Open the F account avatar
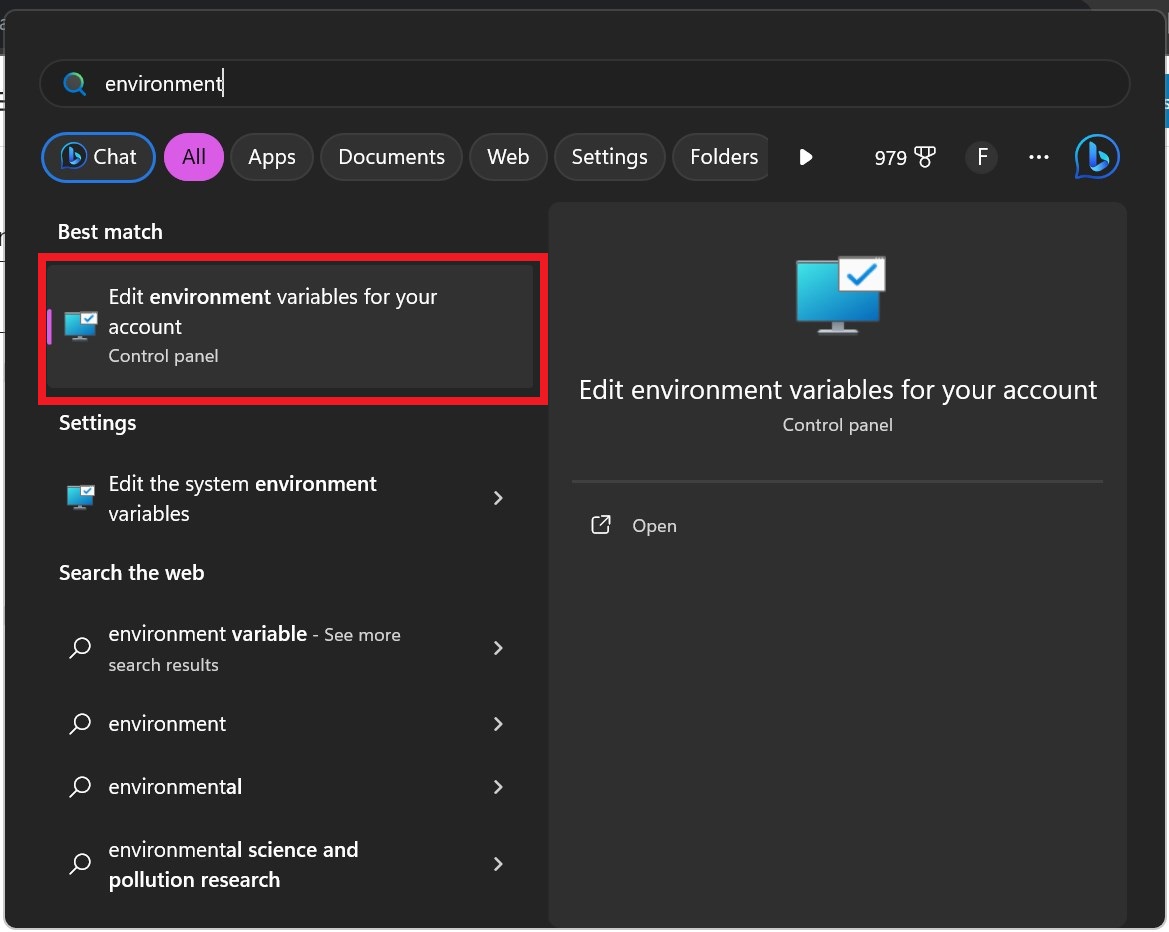 tap(982, 157)
